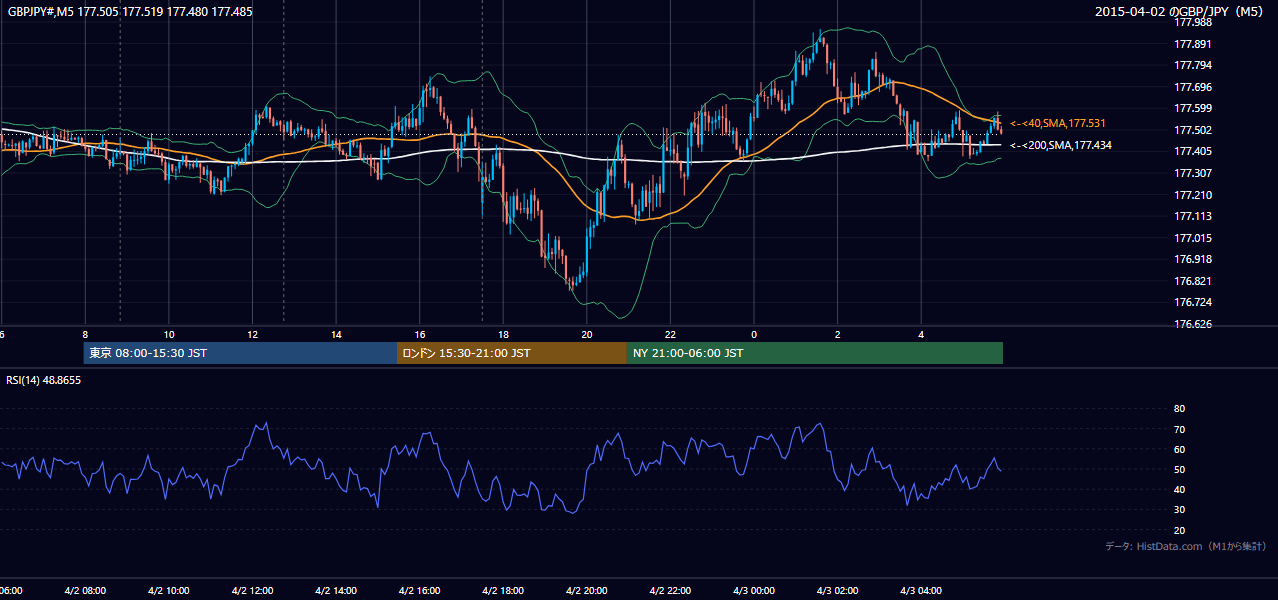Click RSI axis level 80
1278x600 pixels.
coord(1179,409)
